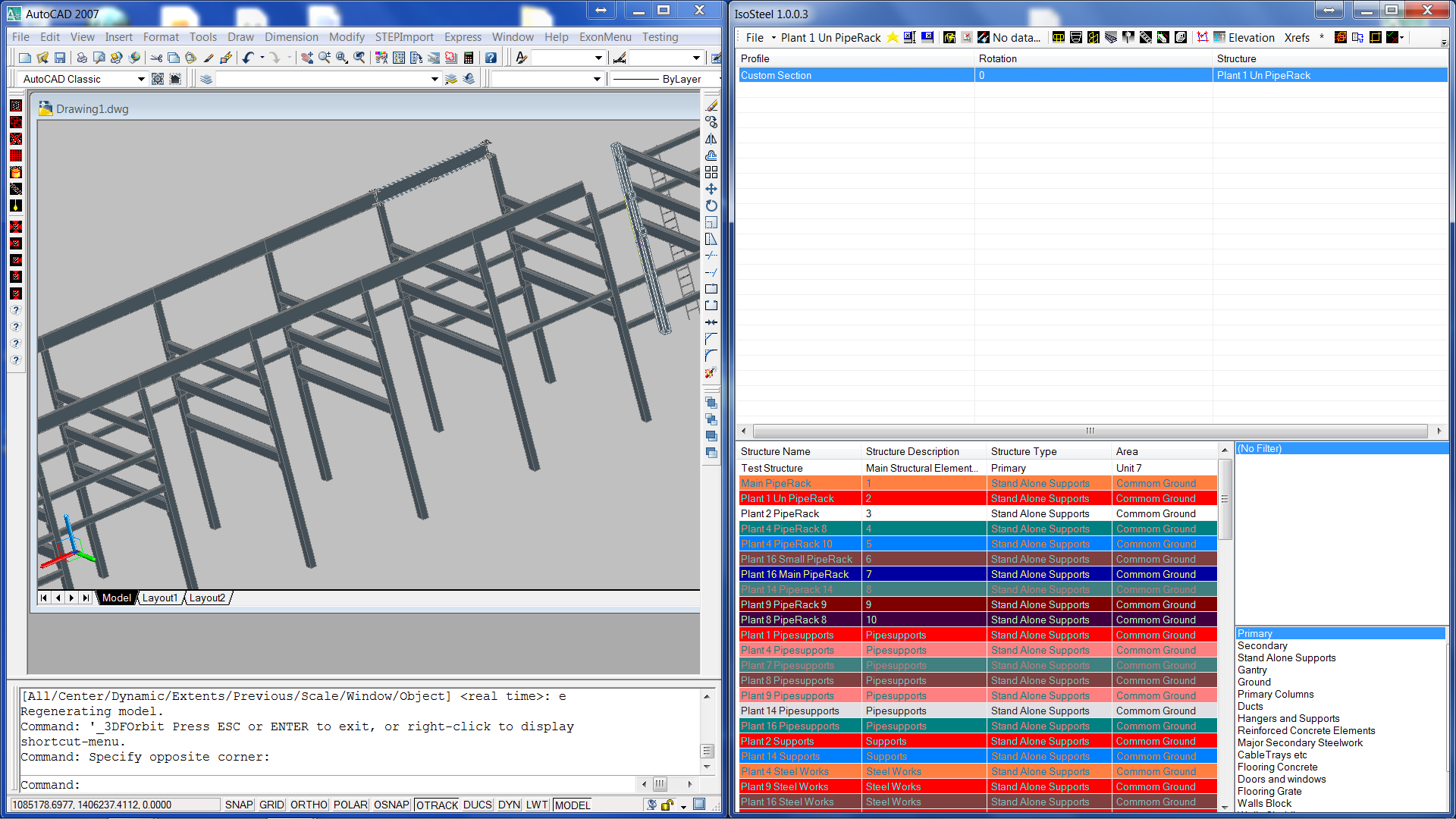Select Stand Alone Supports in type list
The height and width of the screenshot is (819, 1456).
[x=1286, y=657]
